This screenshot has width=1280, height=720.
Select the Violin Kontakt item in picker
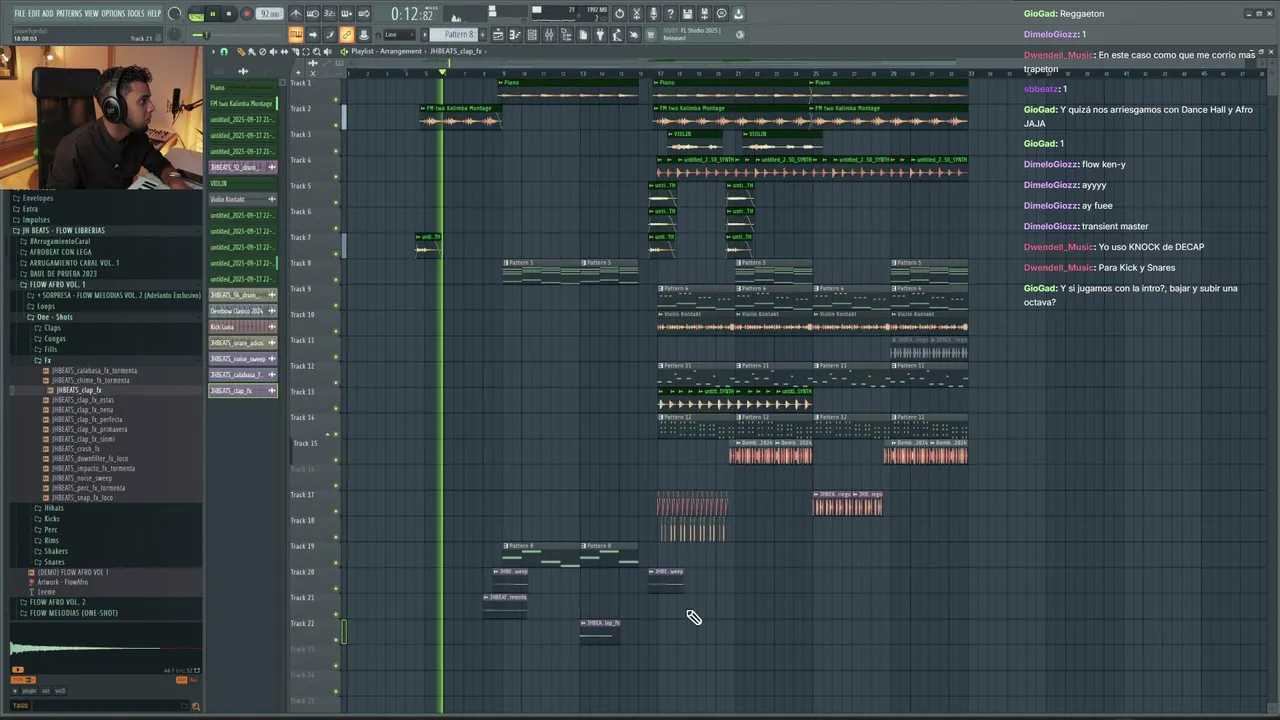point(242,199)
